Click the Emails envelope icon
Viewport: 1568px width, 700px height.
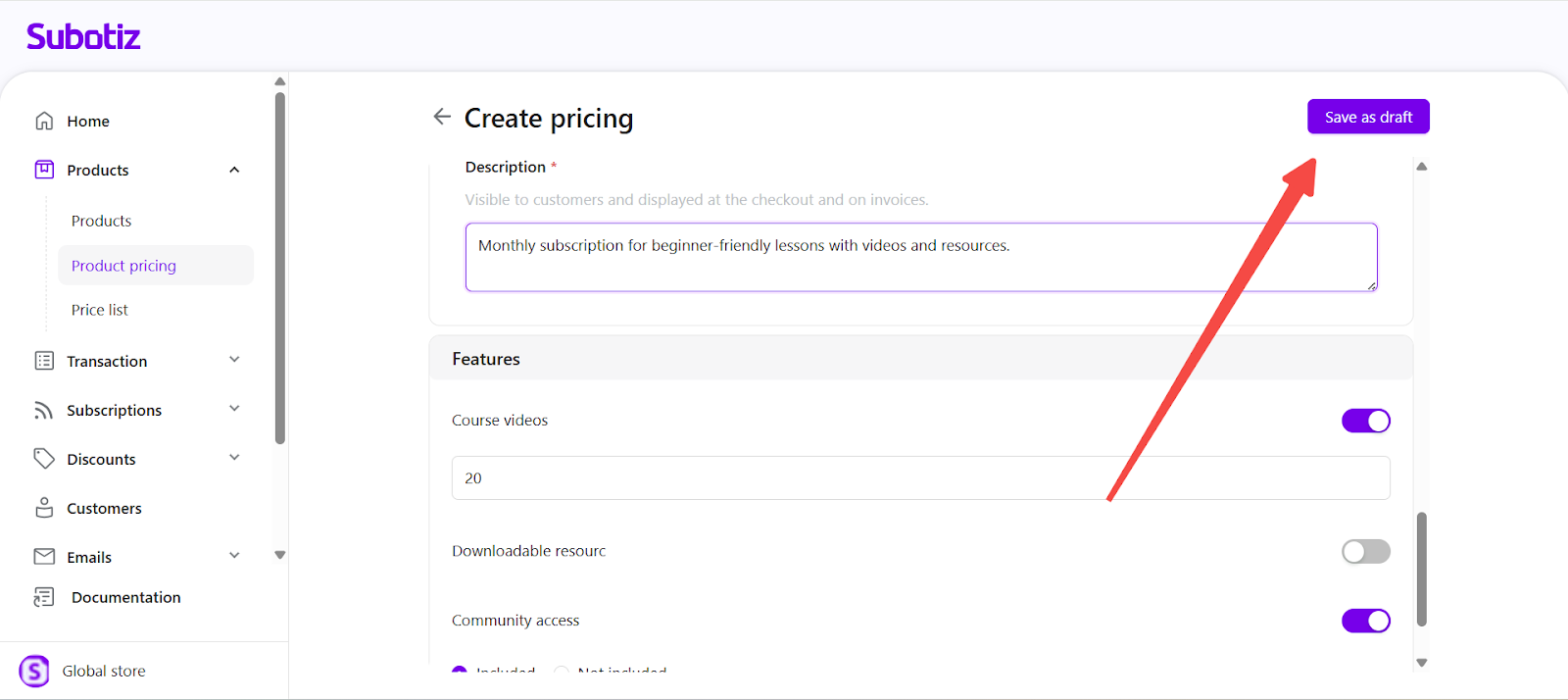(x=44, y=557)
